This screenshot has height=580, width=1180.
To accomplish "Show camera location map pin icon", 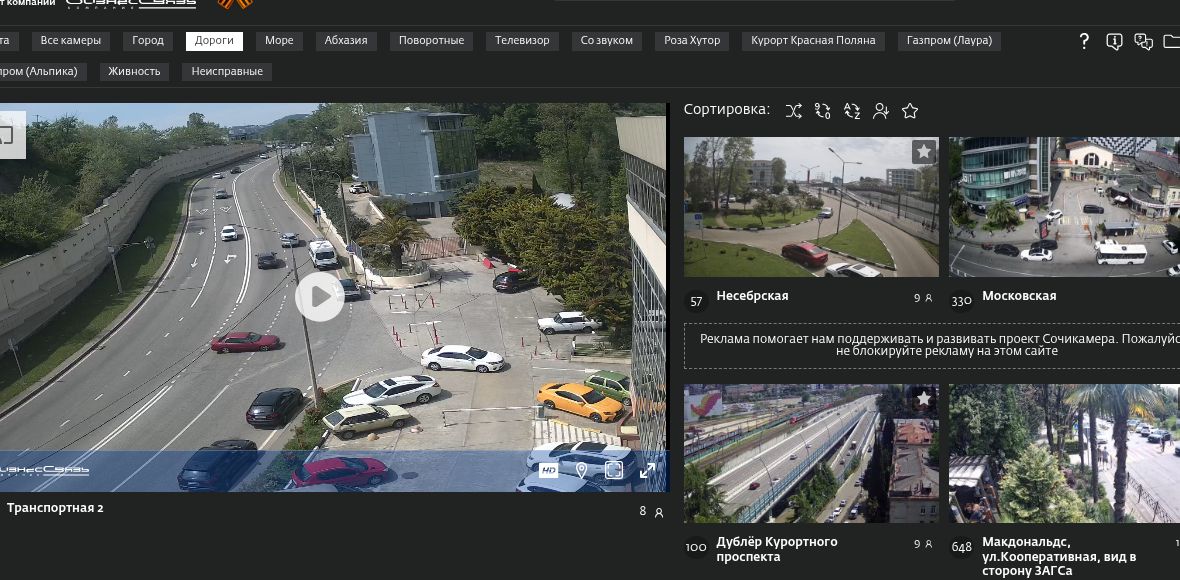I will click(581, 471).
